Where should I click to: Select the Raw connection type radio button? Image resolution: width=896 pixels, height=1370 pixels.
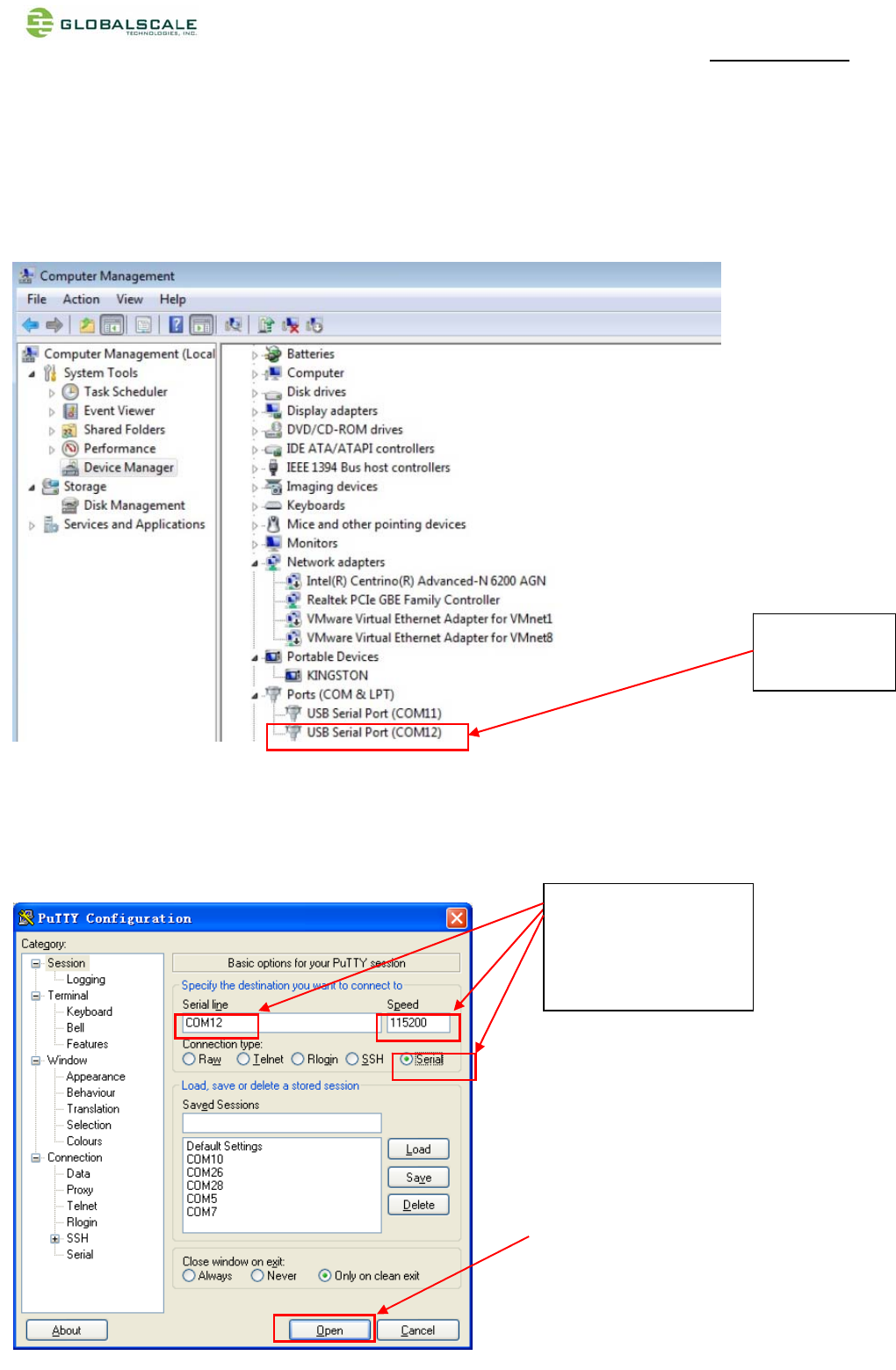[189, 1059]
